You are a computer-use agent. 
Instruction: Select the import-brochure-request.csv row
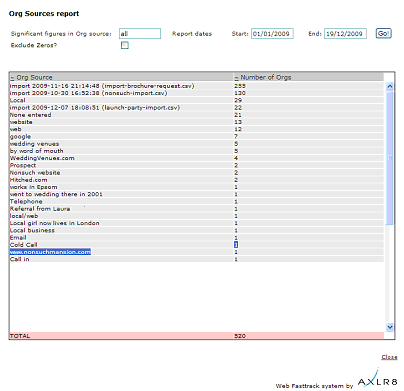[197, 86]
